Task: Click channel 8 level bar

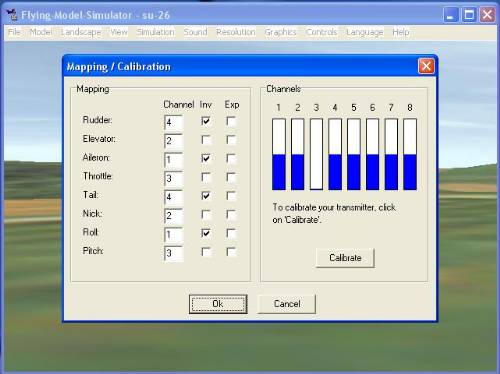Action: pyautogui.click(x=410, y=154)
